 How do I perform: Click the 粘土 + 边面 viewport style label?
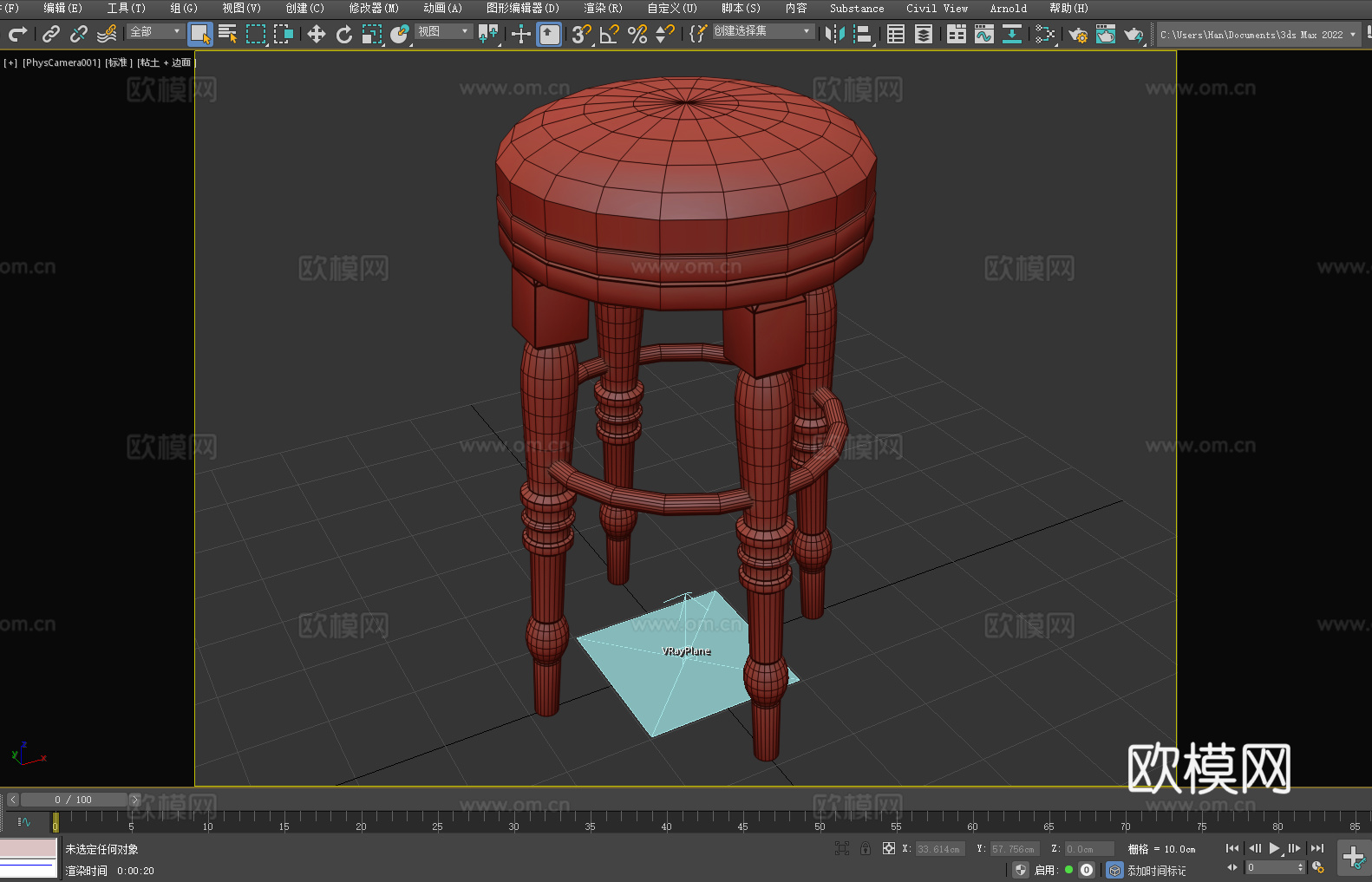coord(166,62)
